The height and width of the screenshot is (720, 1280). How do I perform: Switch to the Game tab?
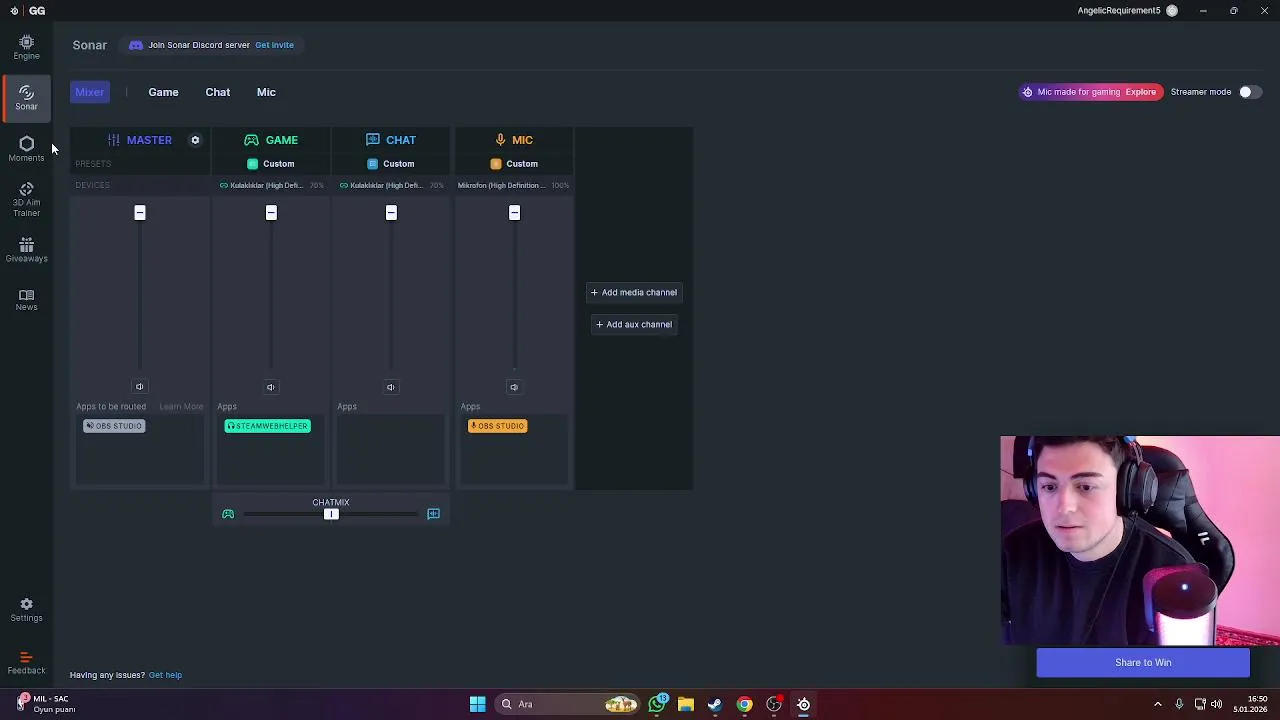[x=163, y=92]
